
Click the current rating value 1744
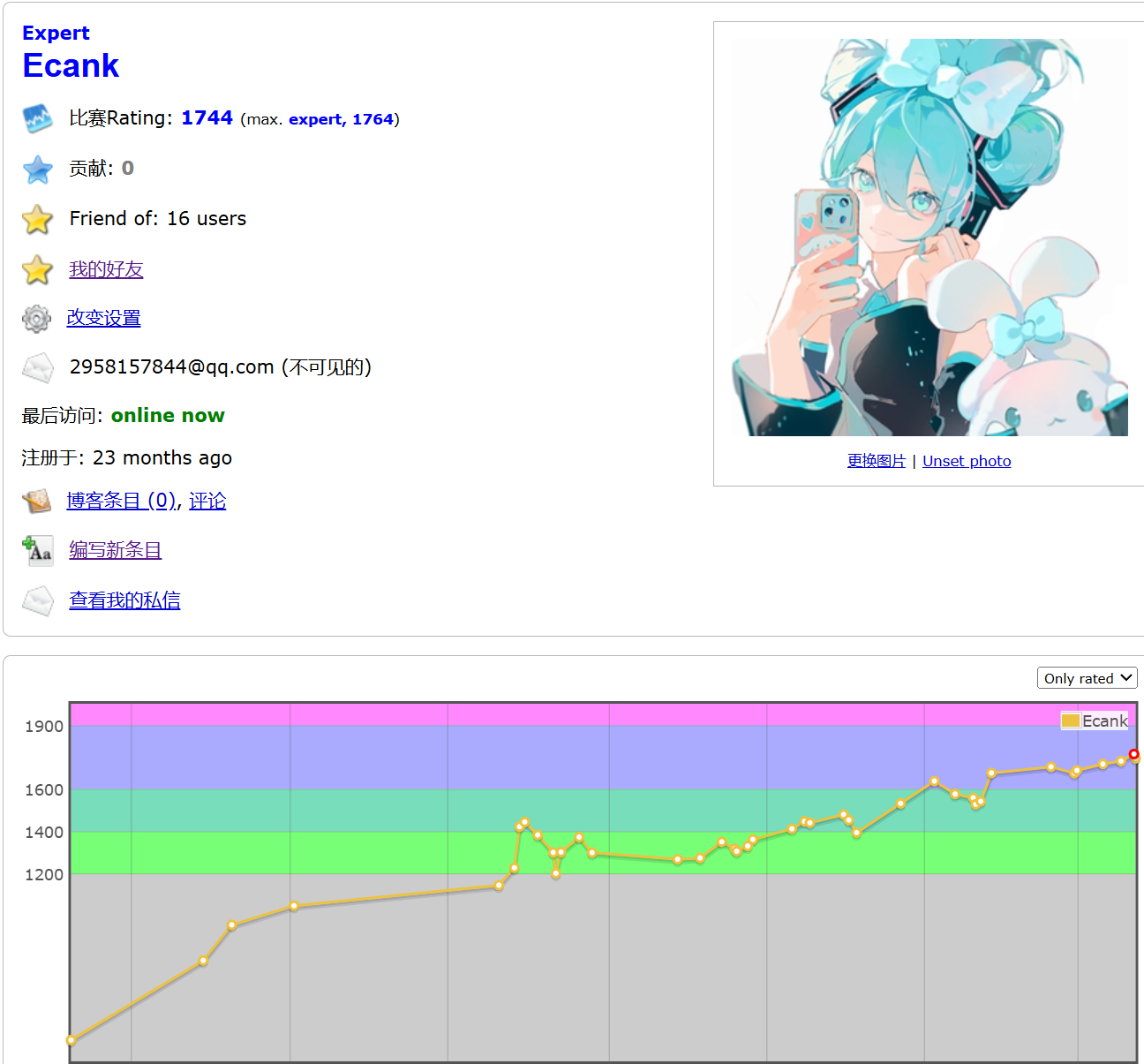pyautogui.click(x=207, y=117)
